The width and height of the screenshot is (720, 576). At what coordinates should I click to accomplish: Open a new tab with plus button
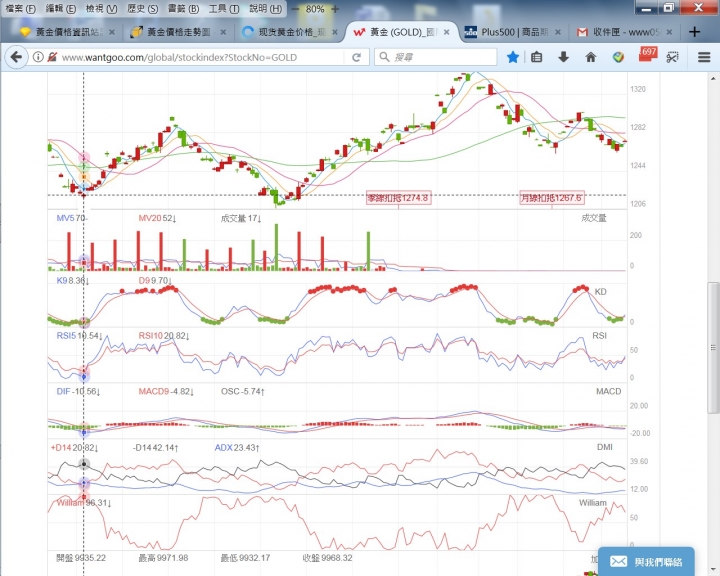[696, 31]
